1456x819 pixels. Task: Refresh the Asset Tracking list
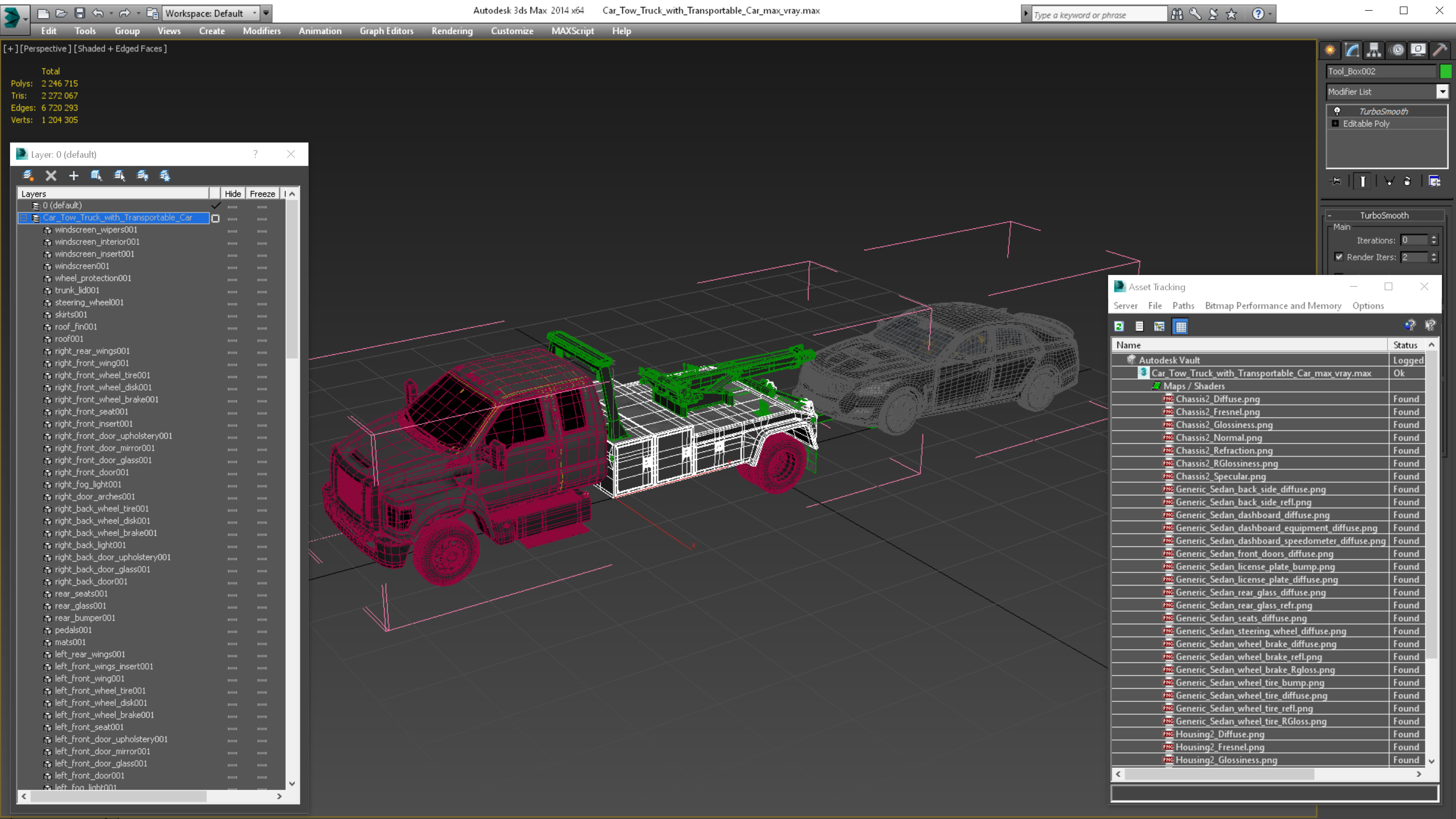coord(1119,326)
